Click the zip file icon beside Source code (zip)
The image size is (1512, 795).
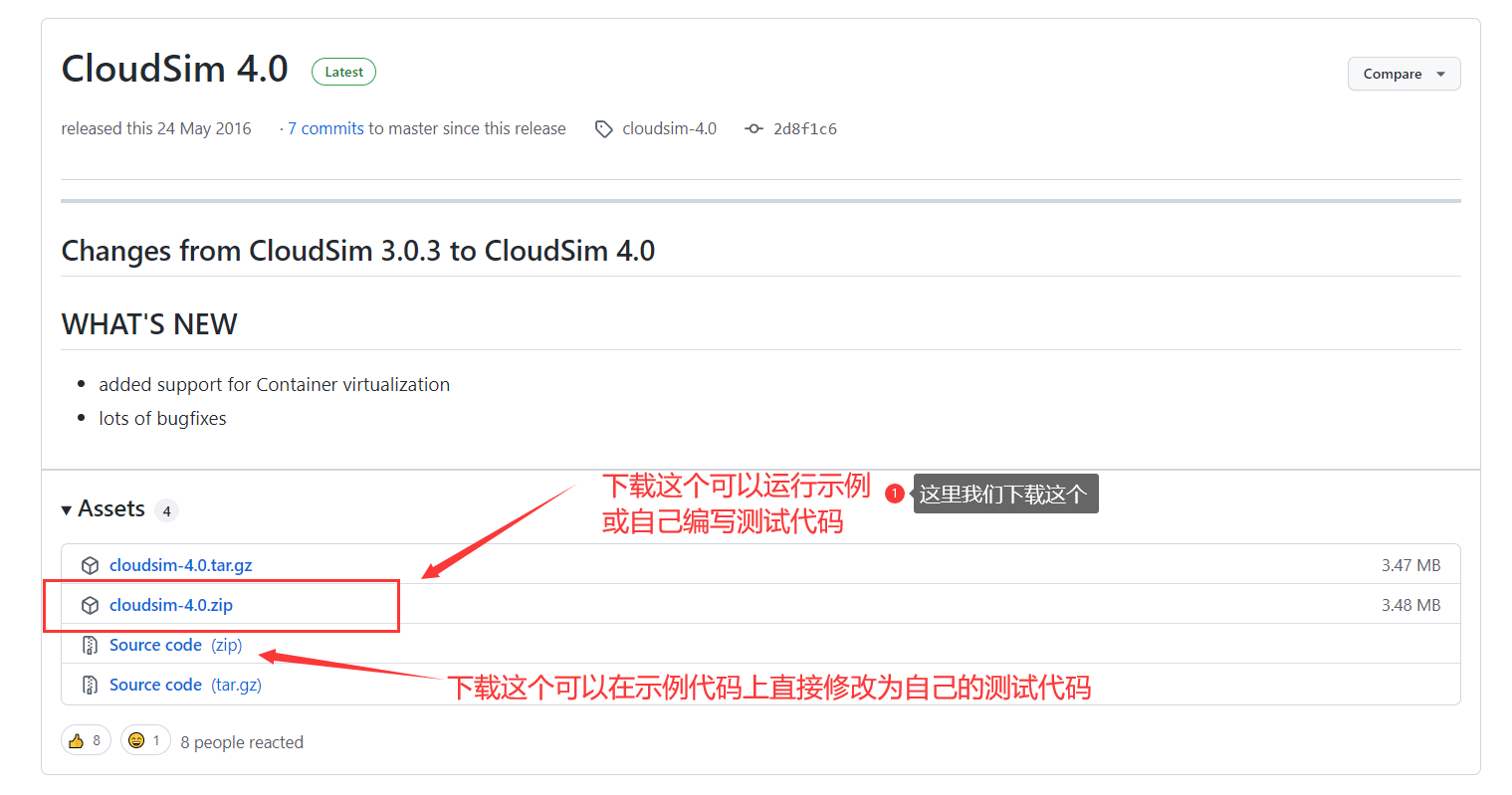pyautogui.click(x=91, y=644)
